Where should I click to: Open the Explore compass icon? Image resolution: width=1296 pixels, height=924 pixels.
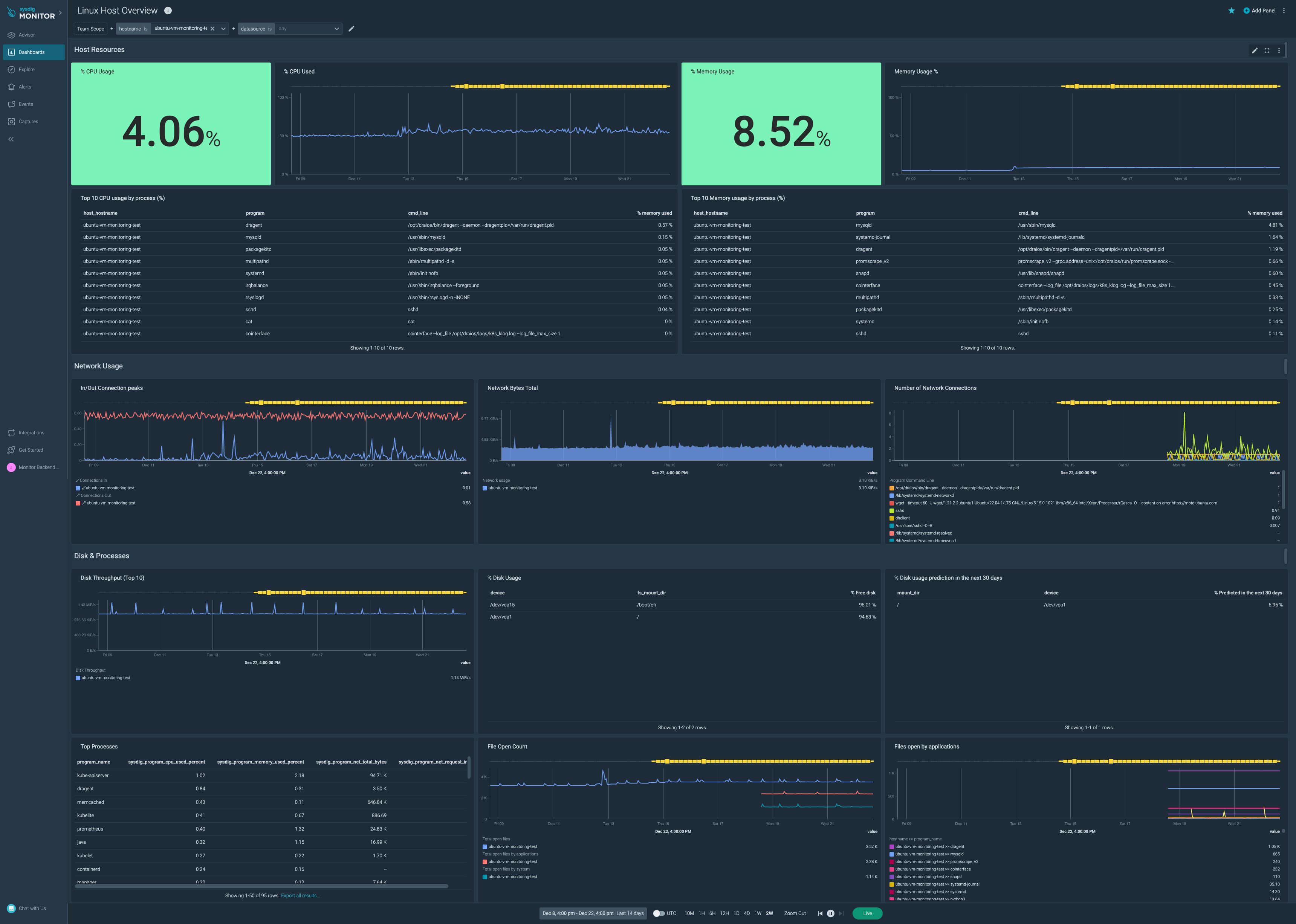[x=11, y=69]
